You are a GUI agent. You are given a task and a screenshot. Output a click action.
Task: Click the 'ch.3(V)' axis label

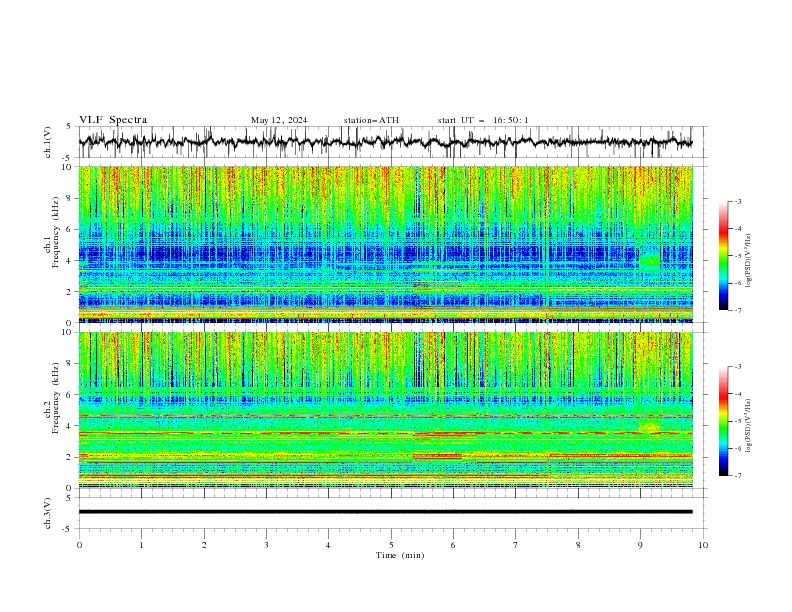pos(48,513)
